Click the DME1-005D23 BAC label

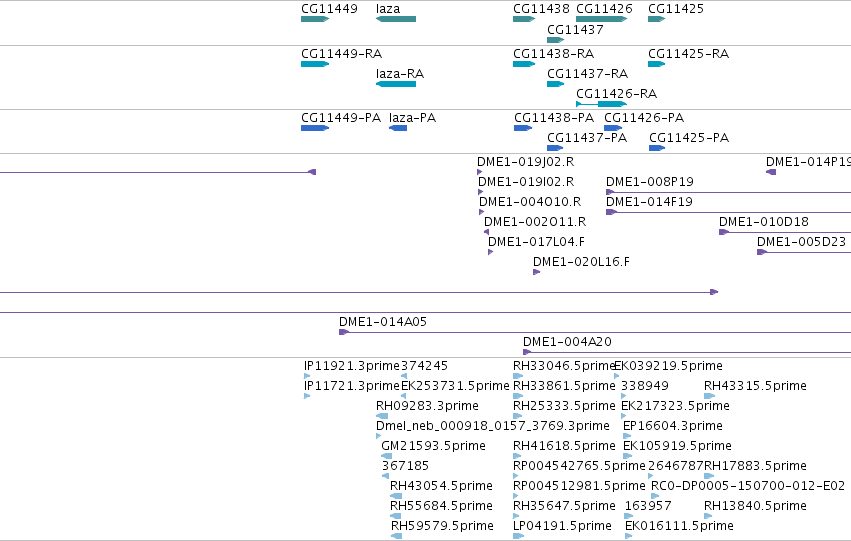801,242
